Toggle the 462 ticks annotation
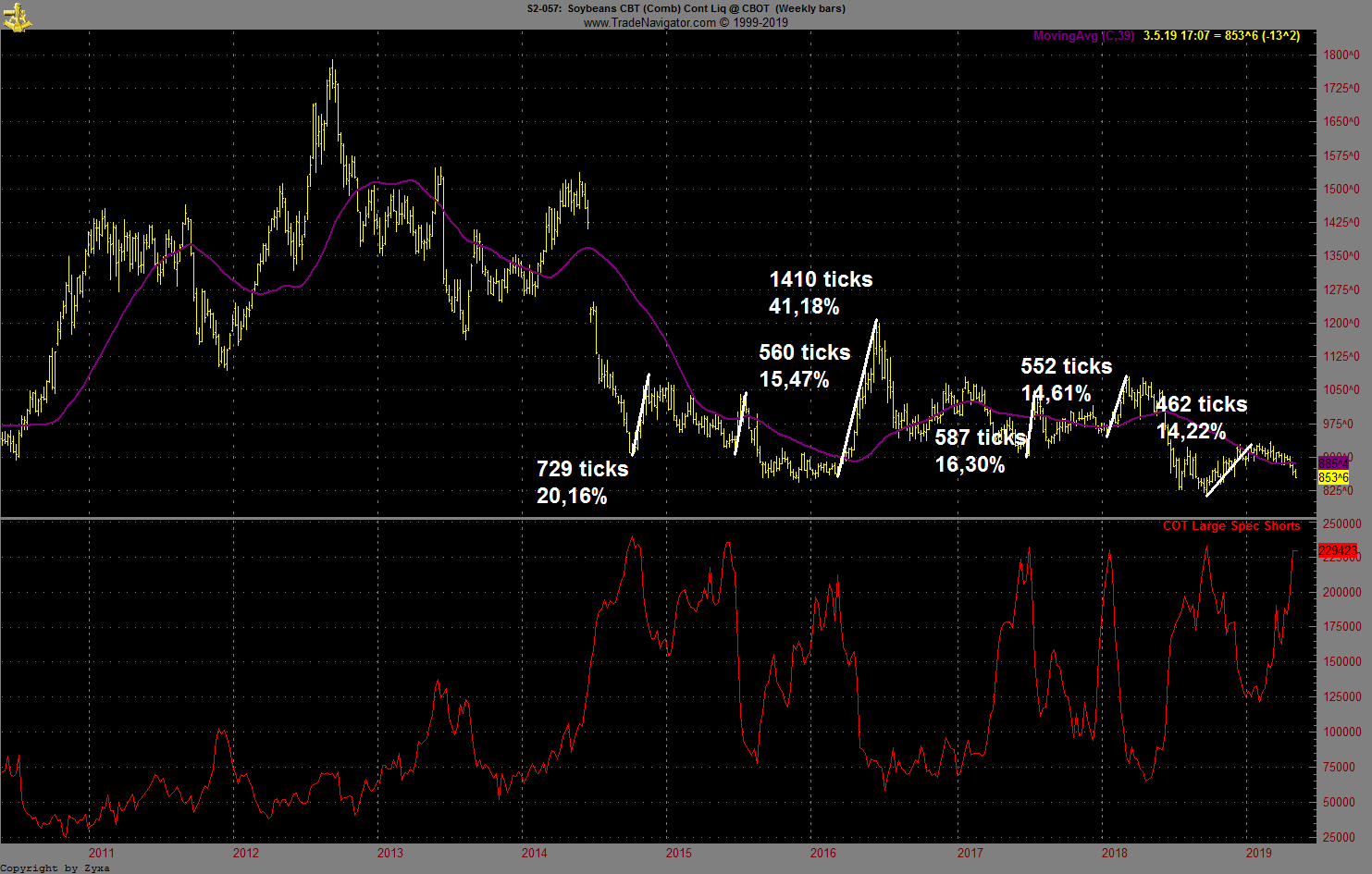 (1201, 417)
